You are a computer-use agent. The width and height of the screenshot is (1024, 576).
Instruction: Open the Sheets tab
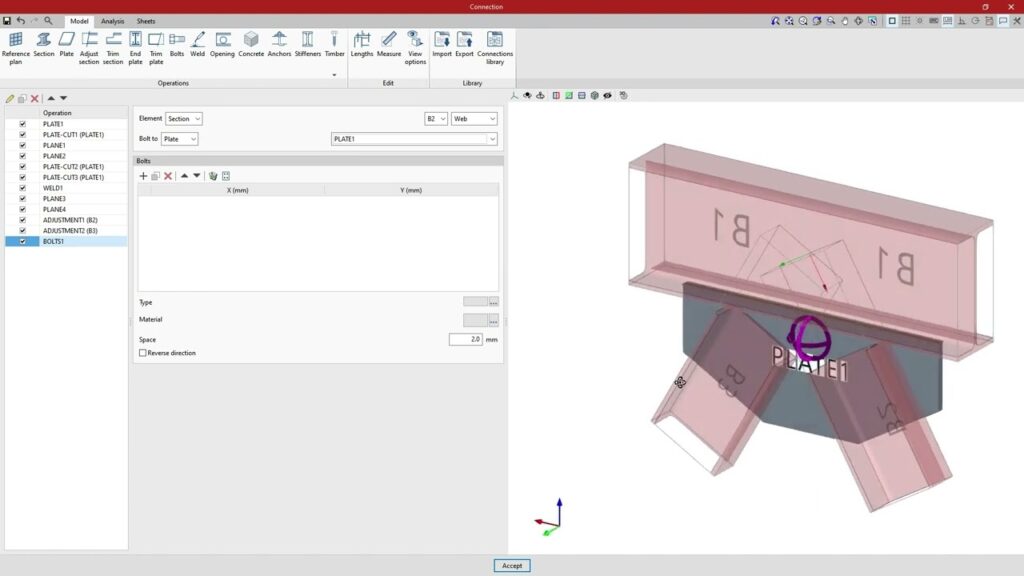click(146, 21)
